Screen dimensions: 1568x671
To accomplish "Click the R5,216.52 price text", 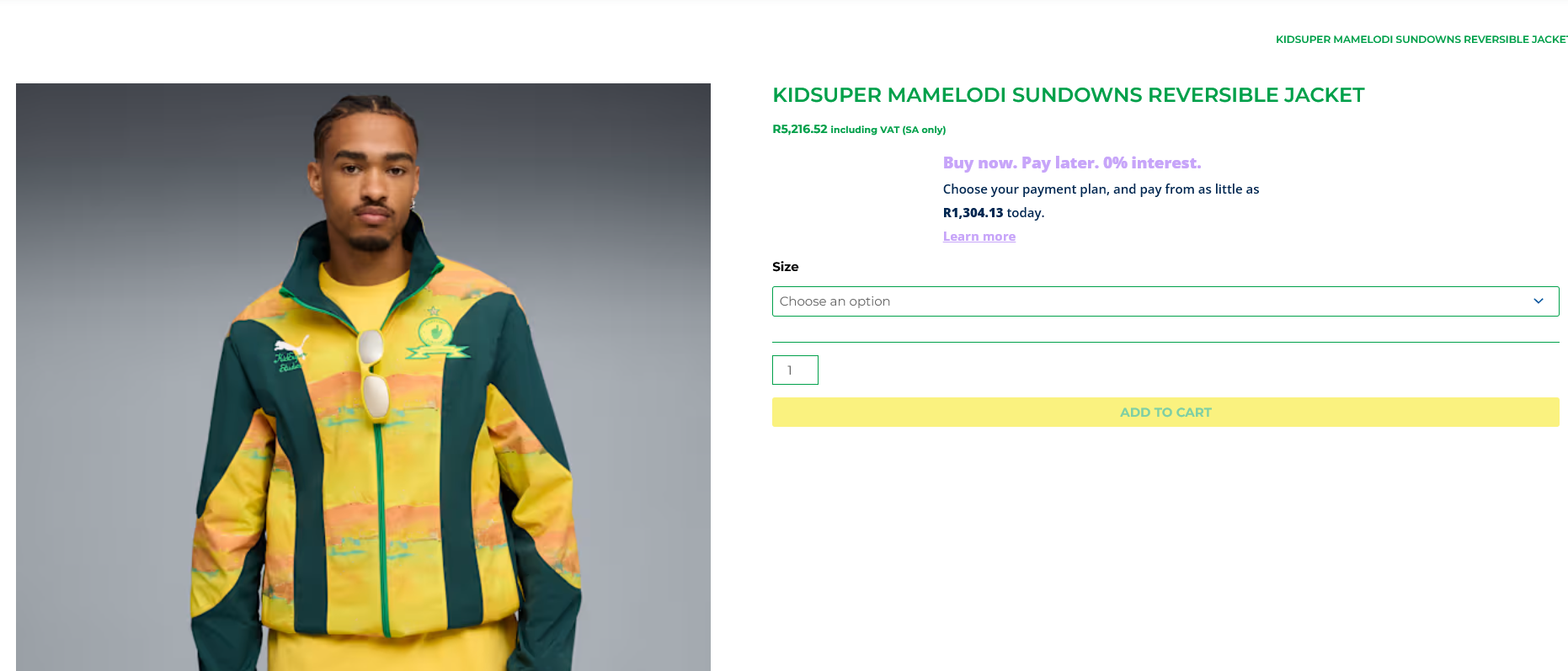I will pyautogui.click(x=800, y=129).
